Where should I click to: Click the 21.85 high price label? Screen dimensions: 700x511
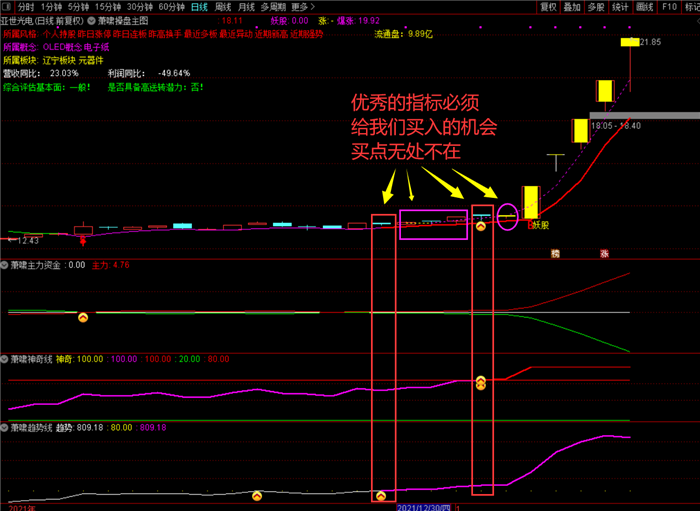[x=650, y=42]
